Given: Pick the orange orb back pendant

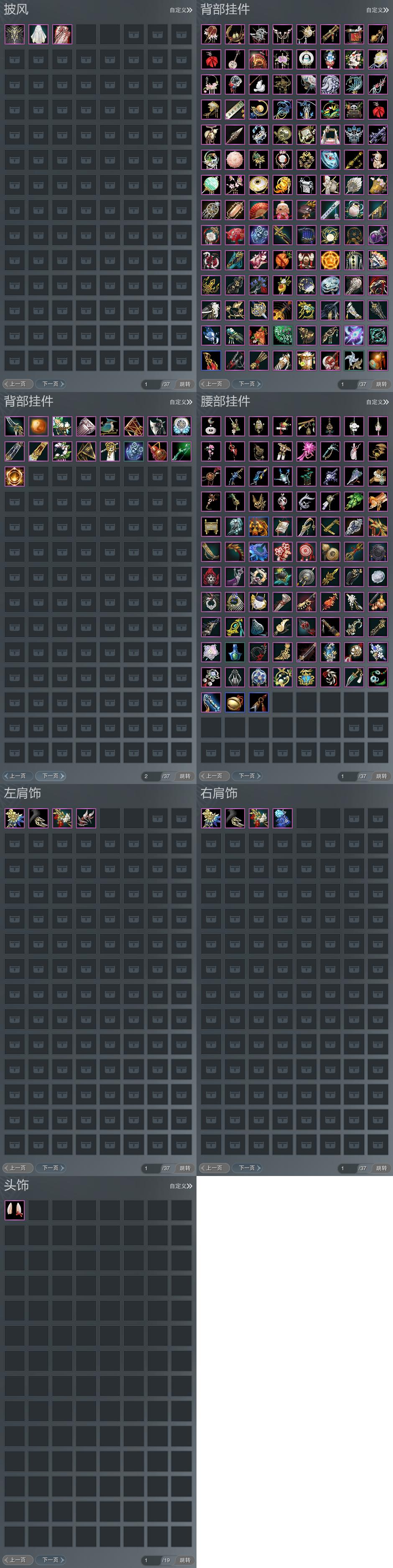Looking at the screenshot, I should (38, 426).
